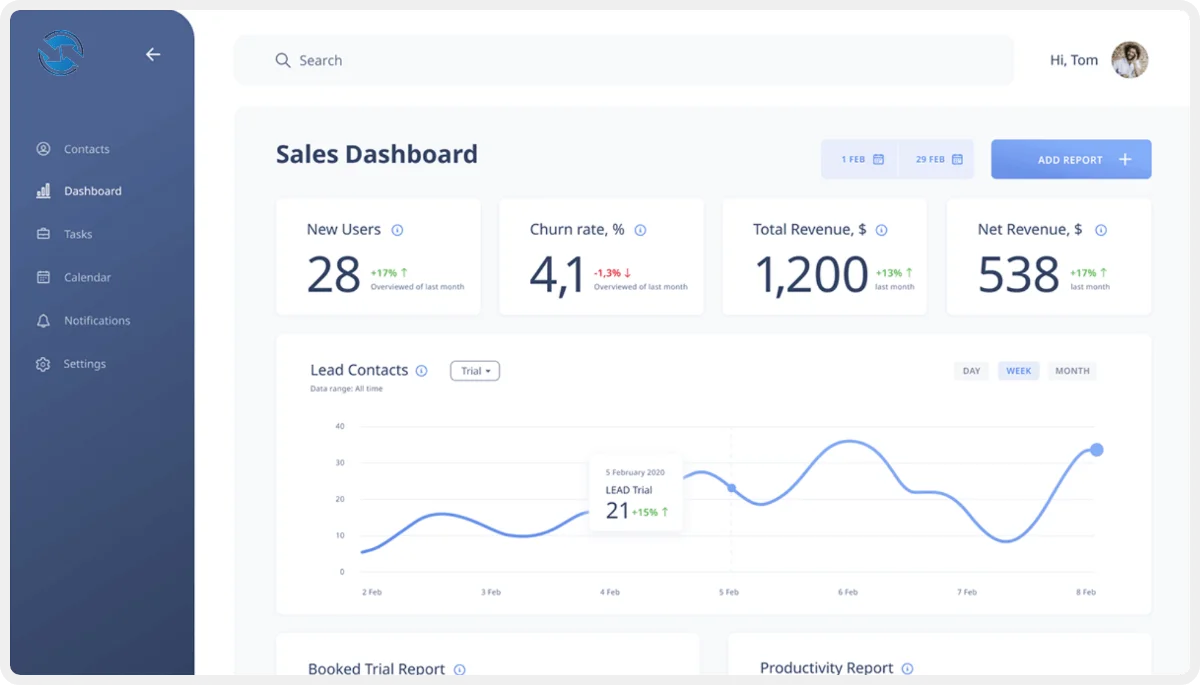Click the Add Report button
Image resolution: width=1200 pixels, height=685 pixels.
[1070, 160]
